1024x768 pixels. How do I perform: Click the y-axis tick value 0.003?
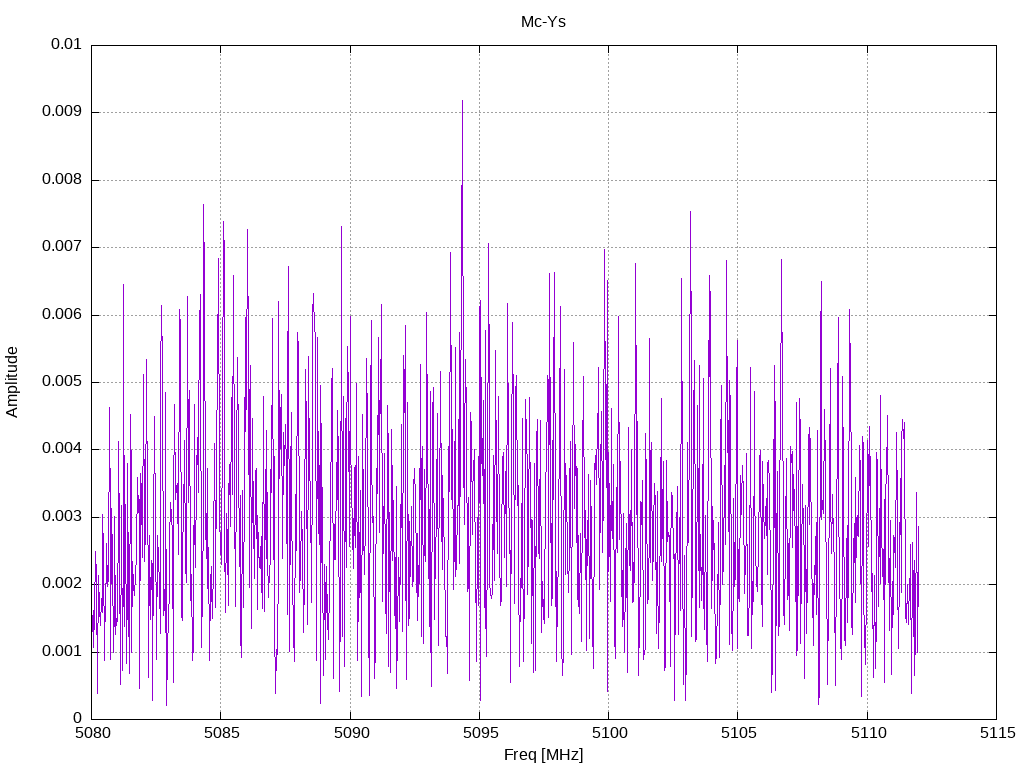(61, 517)
